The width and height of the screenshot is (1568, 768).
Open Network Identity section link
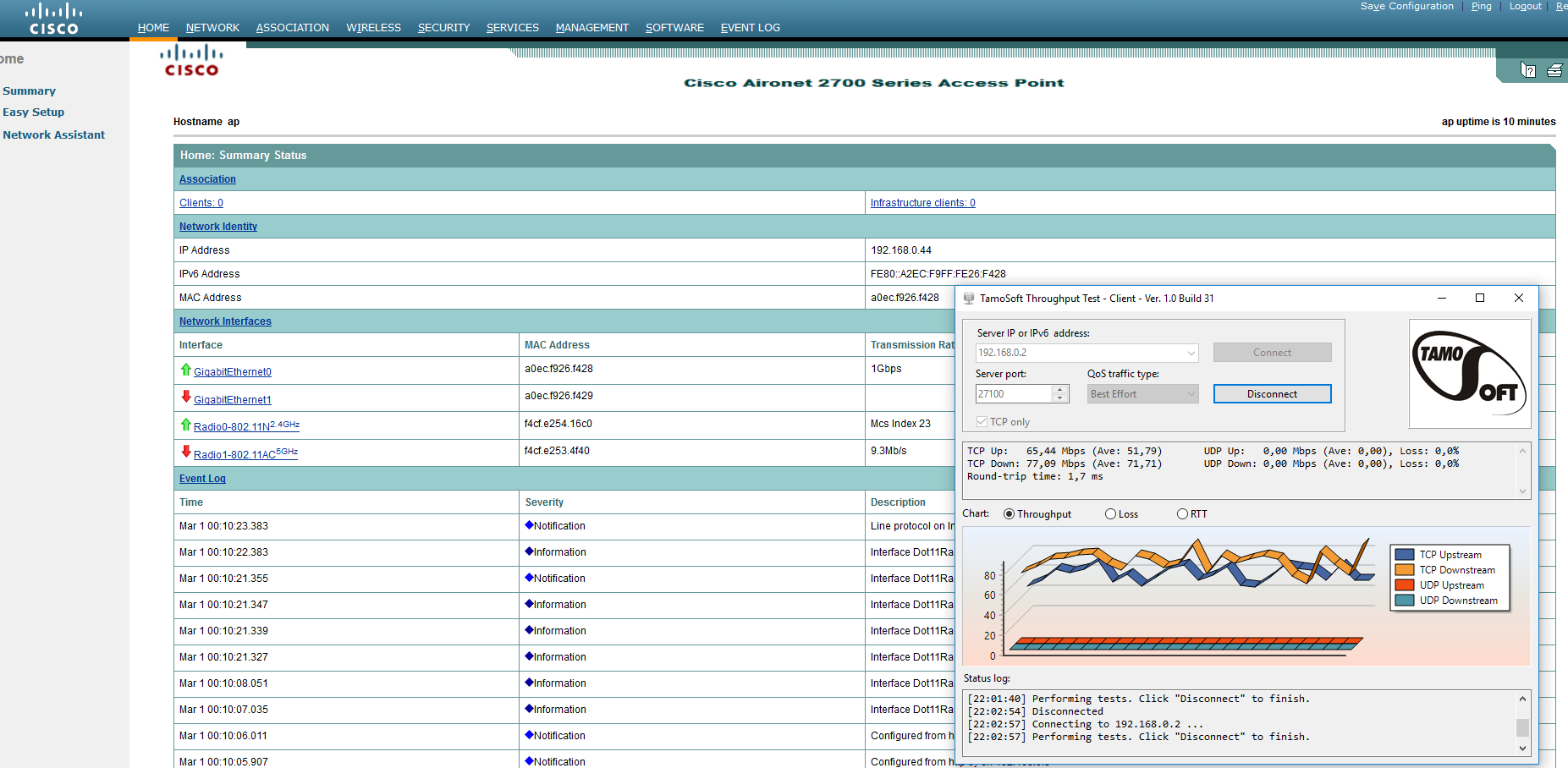(x=218, y=227)
